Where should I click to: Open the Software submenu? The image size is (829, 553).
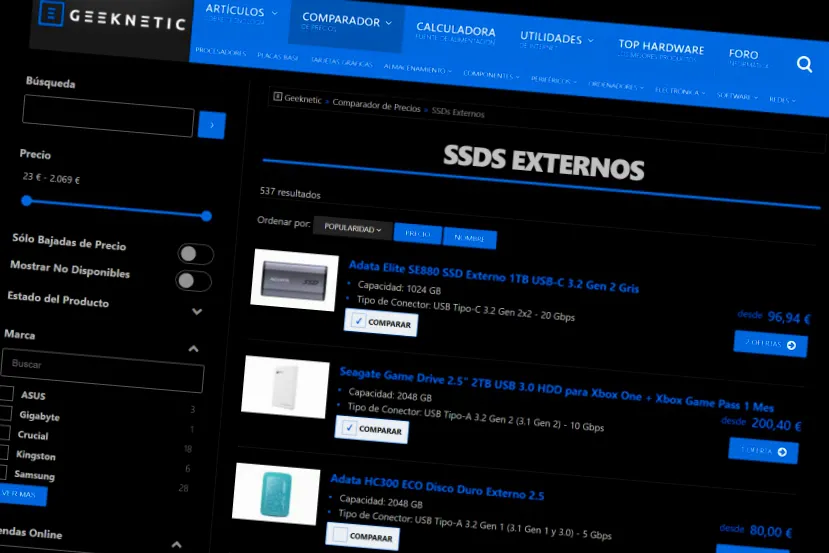click(737, 96)
